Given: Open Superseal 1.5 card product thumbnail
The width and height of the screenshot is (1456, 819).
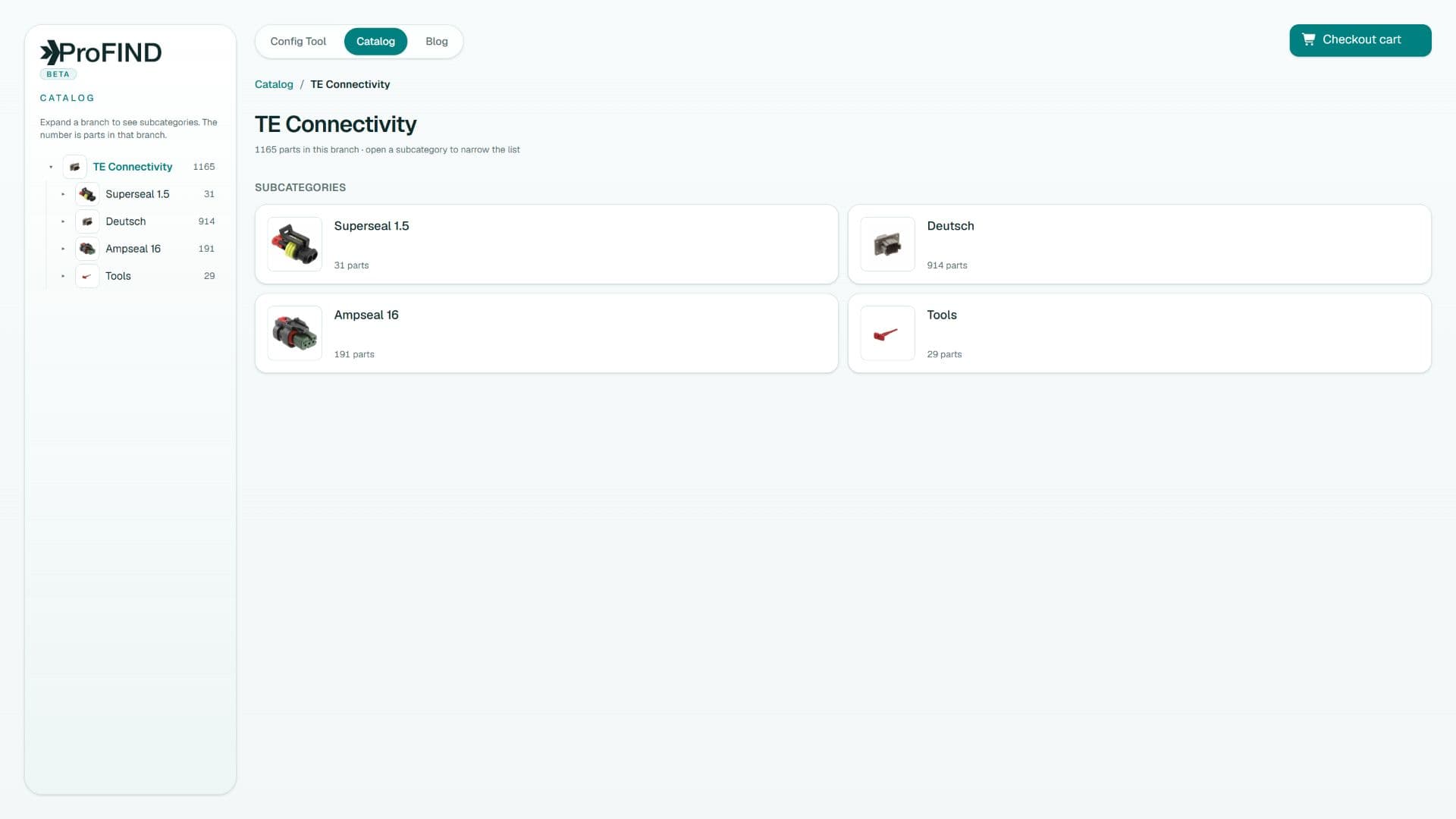Looking at the screenshot, I should (x=295, y=244).
